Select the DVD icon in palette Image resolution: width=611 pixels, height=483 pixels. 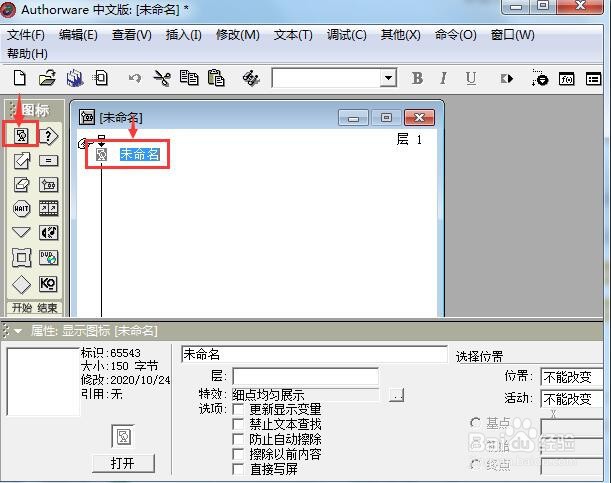[x=48, y=257]
